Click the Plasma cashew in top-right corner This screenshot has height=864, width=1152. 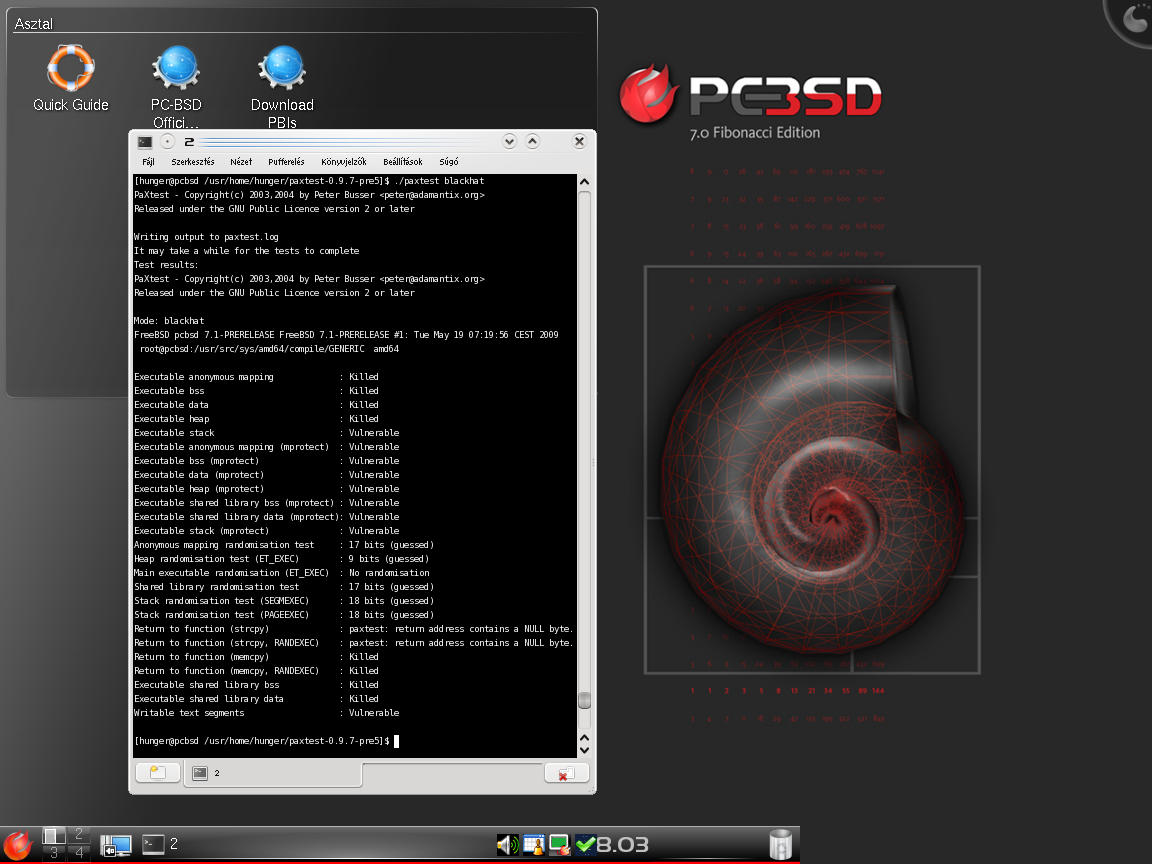[x=1131, y=21]
